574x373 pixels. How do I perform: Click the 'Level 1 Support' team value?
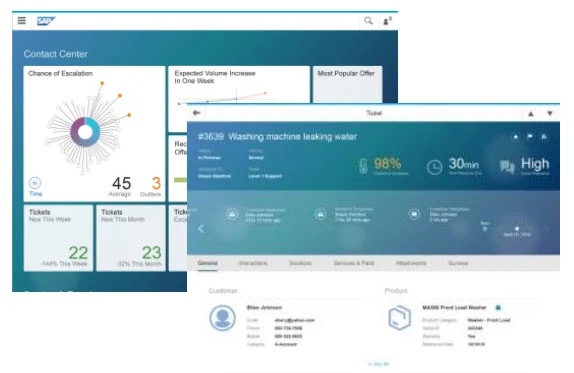(x=265, y=176)
